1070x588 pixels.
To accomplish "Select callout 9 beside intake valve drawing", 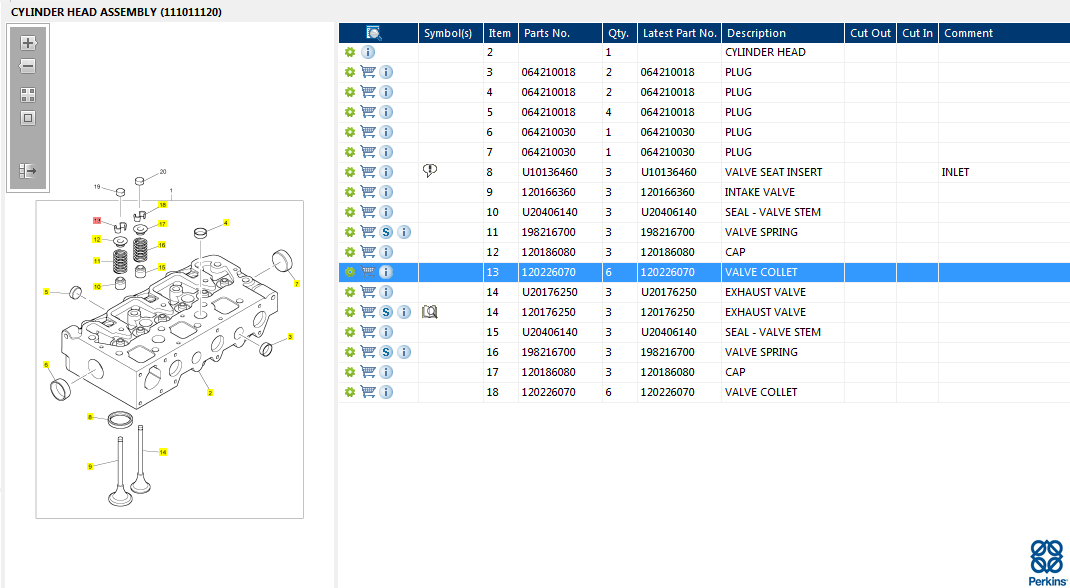I will click(x=89, y=467).
